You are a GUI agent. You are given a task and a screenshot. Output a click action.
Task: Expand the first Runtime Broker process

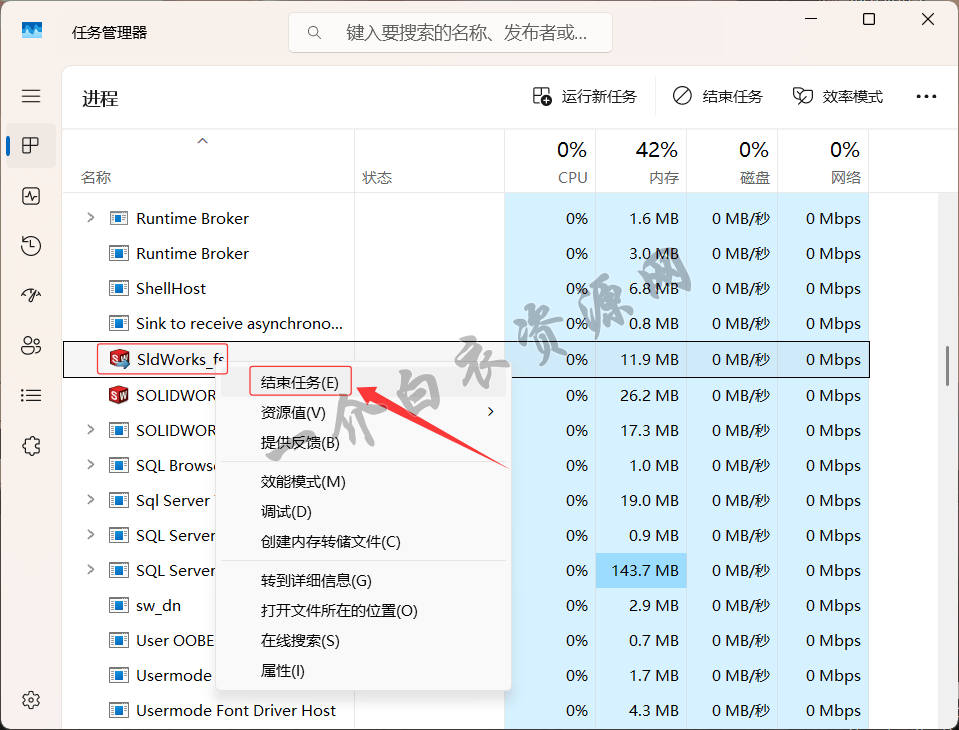pos(91,218)
